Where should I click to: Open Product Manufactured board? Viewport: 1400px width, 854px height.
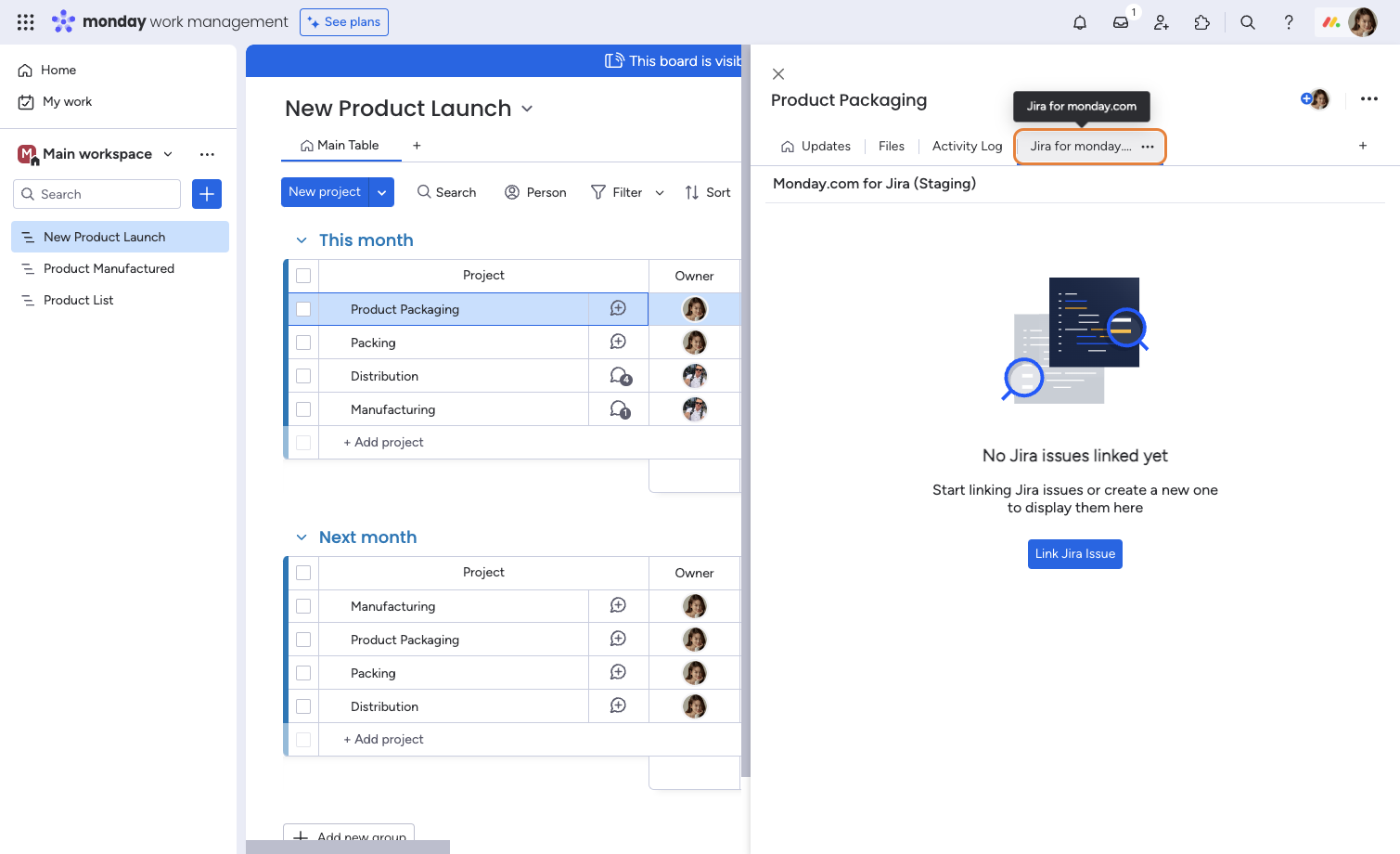(x=120, y=269)
